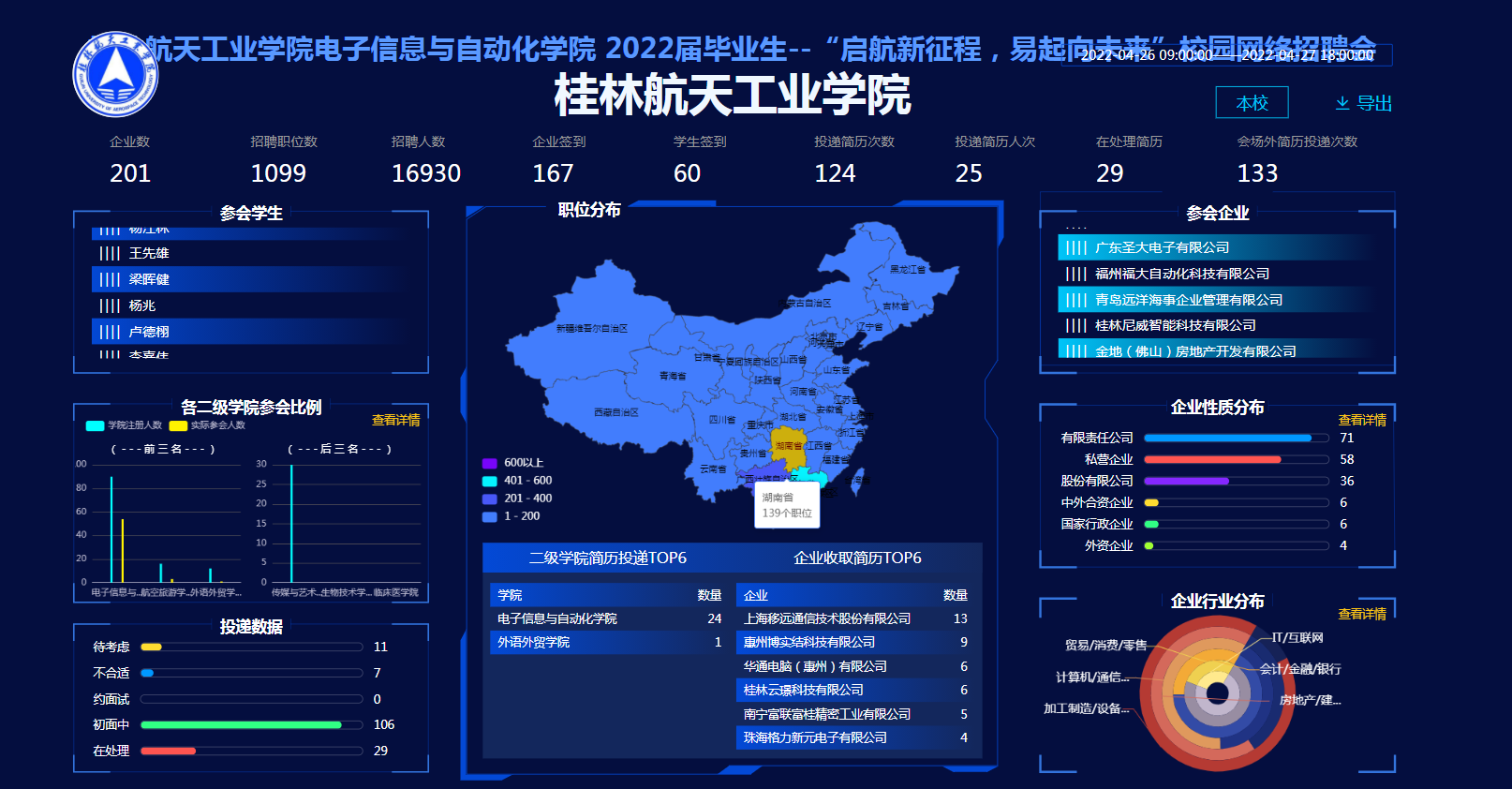This screenshot has width=1512, height=789.
Task: Click the yellow 实际参会人数 legend marker
Action: [x=178, y=425]
